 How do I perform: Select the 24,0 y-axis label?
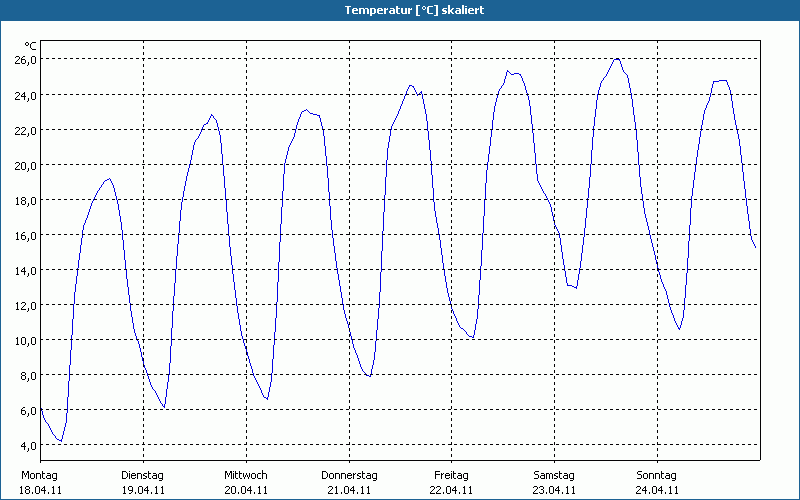26,95
